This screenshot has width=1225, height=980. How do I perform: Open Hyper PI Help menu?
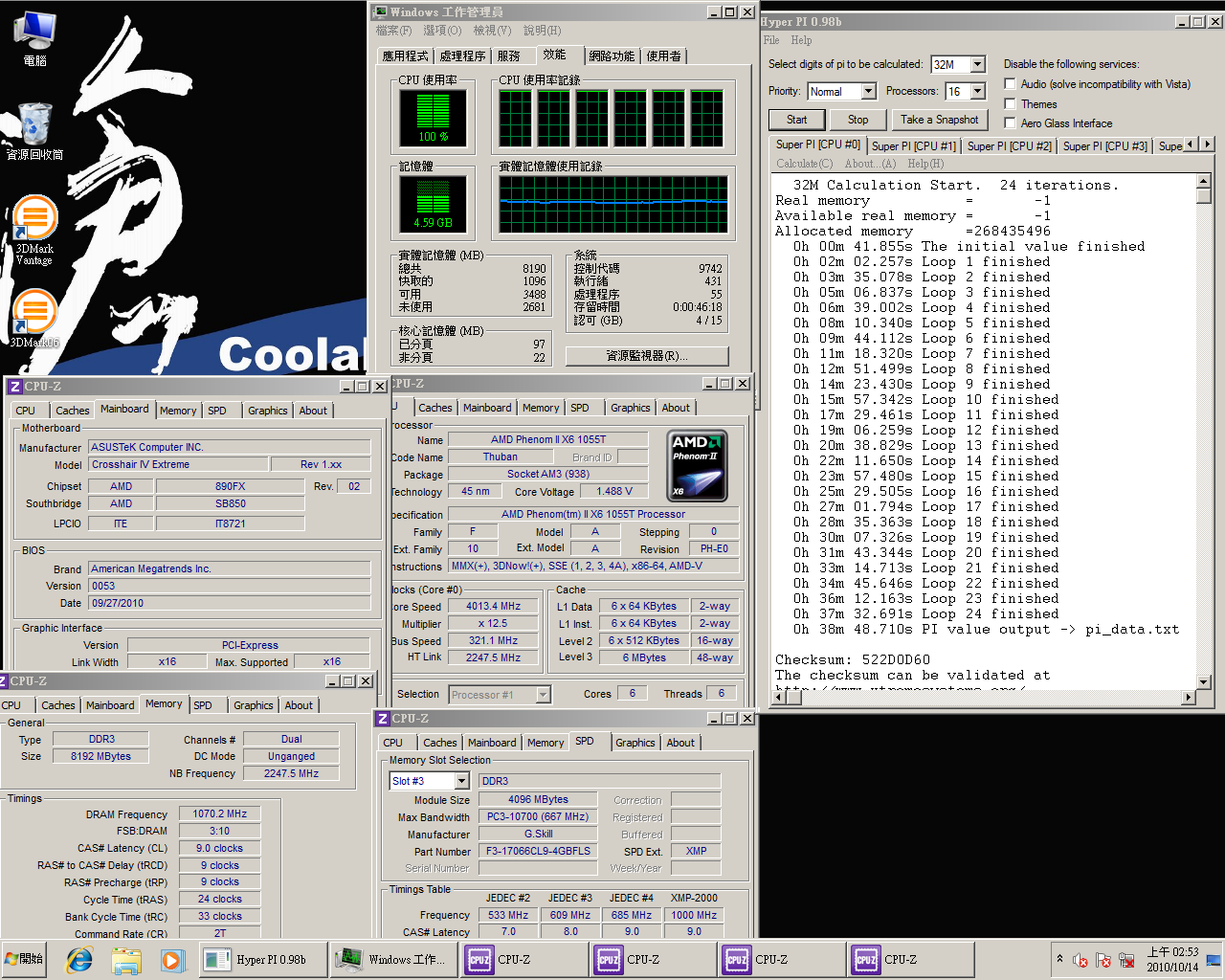[x=801, y=40]
